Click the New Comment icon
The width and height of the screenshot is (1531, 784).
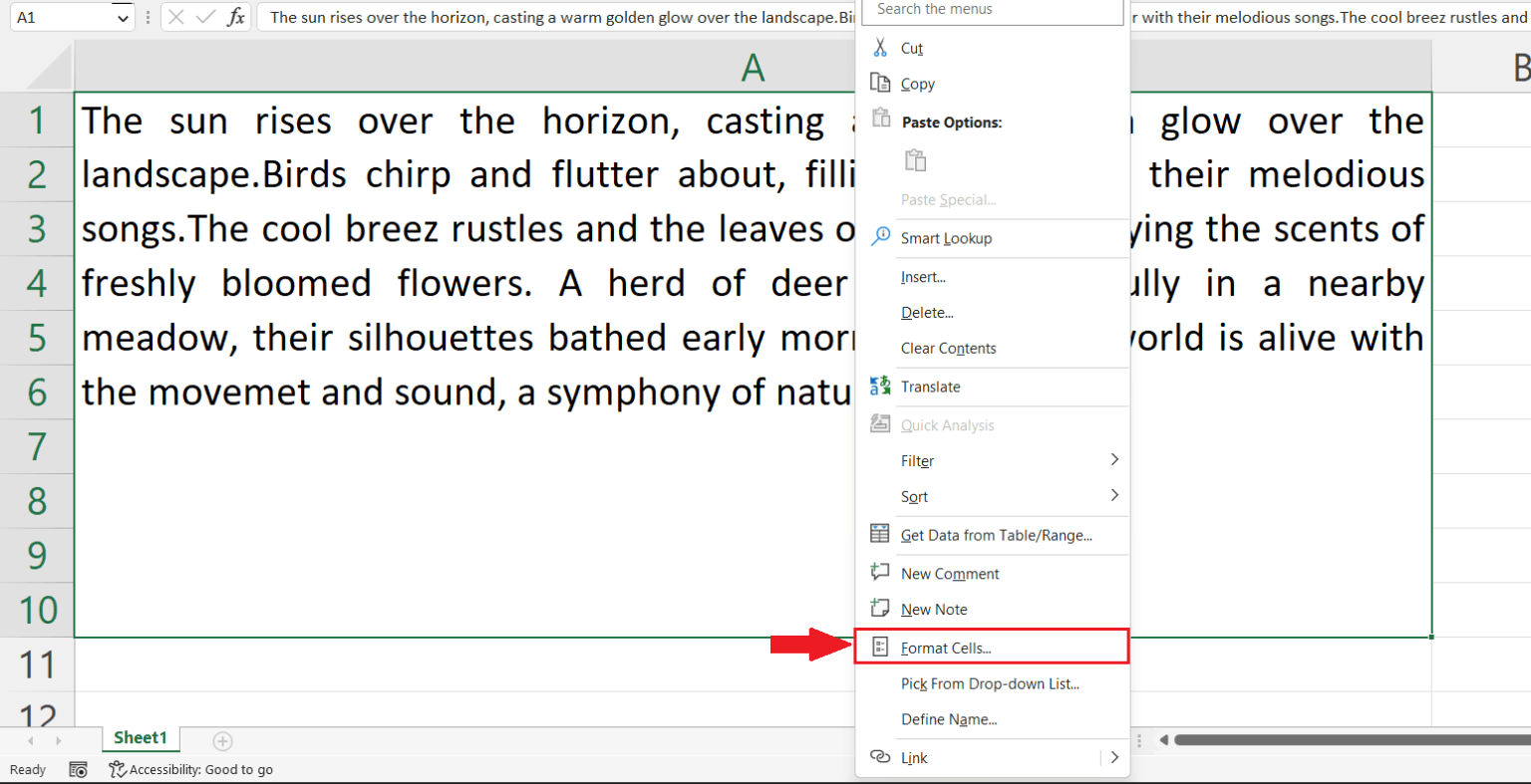(880, 573)
